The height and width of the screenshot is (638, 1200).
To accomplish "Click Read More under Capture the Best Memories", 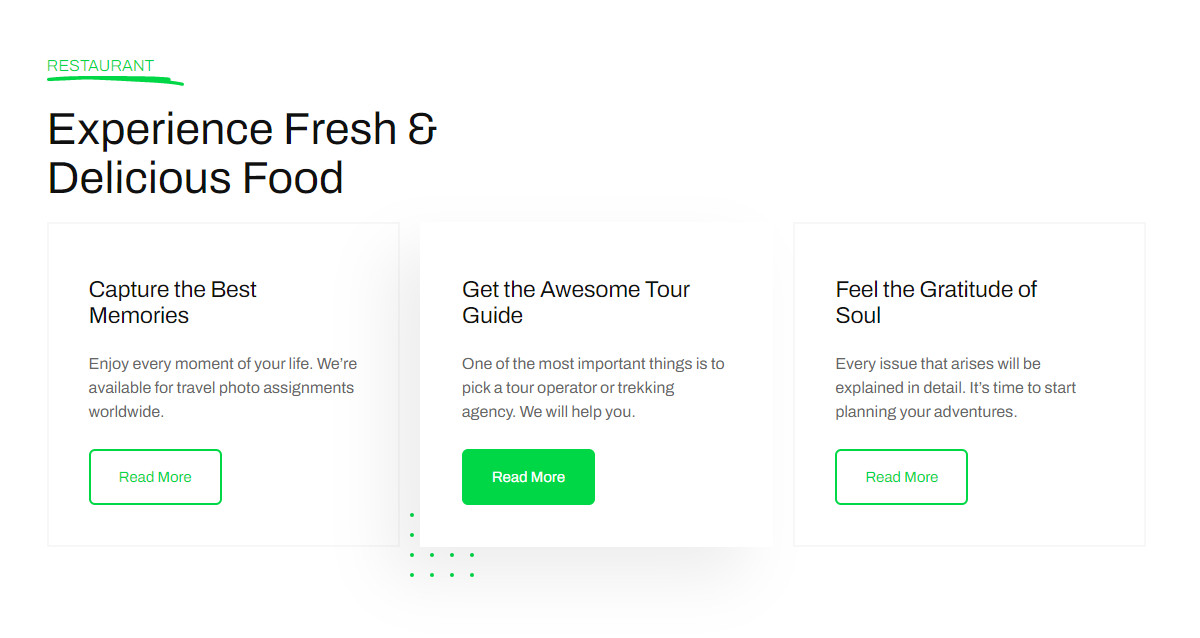I will [155, 477].
